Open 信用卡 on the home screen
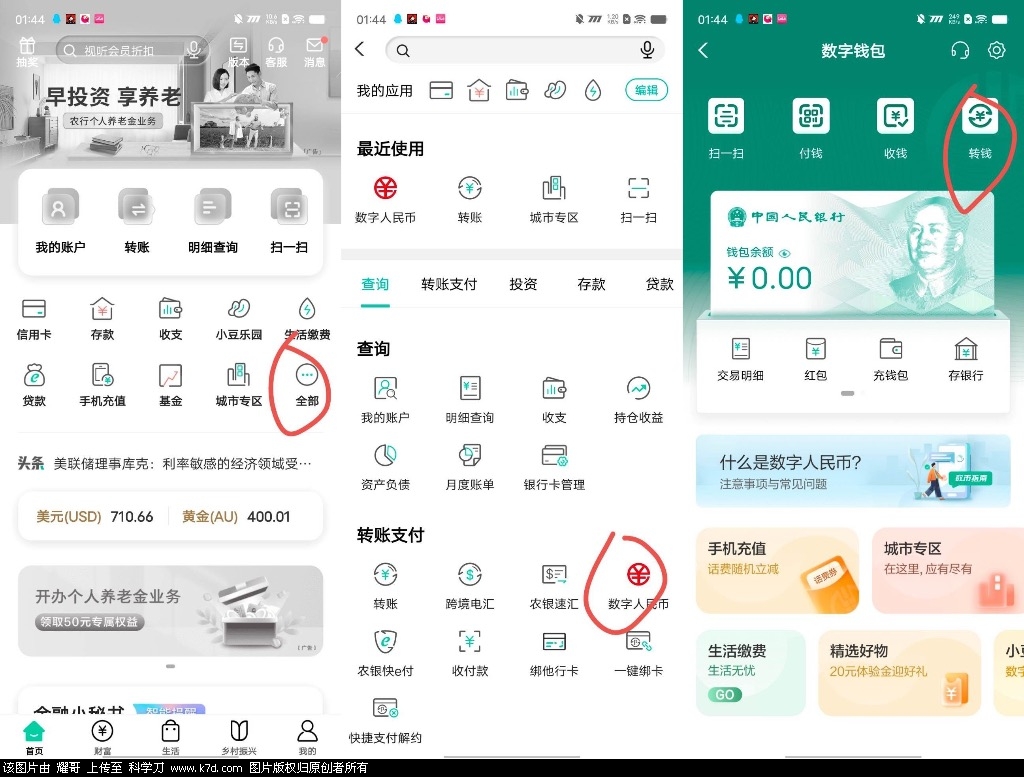The height and width of the screenshot is (777, 1024). [34, 319]
